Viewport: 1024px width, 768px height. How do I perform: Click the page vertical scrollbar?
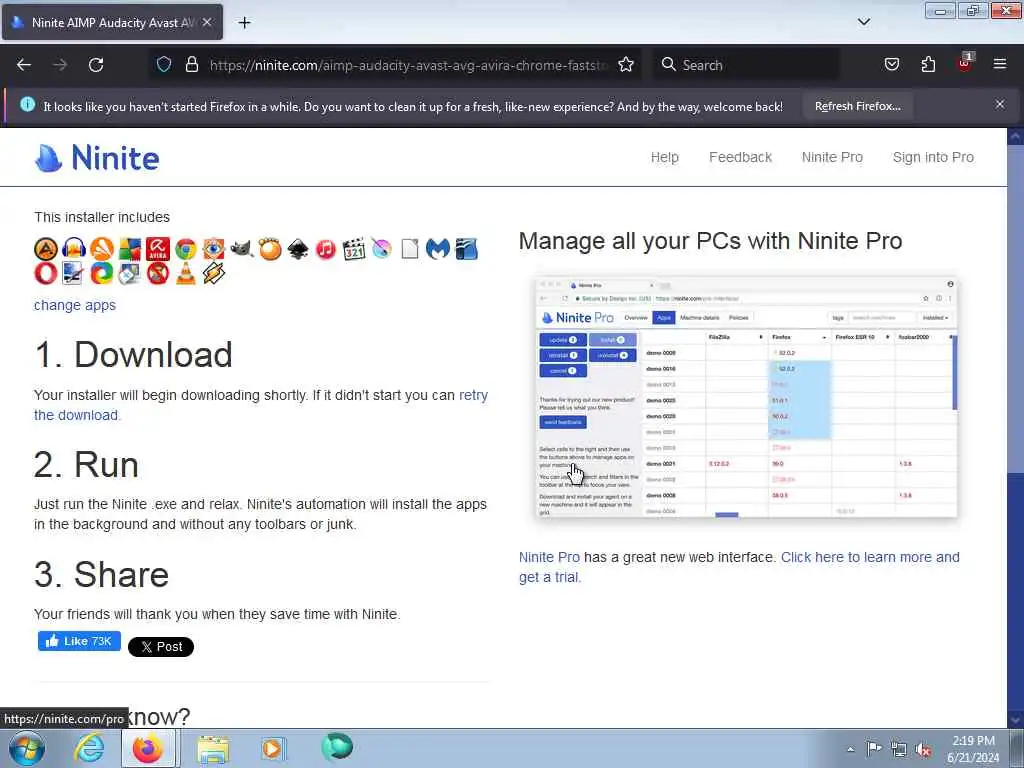pyautogui.click(x=1015, y=428)
